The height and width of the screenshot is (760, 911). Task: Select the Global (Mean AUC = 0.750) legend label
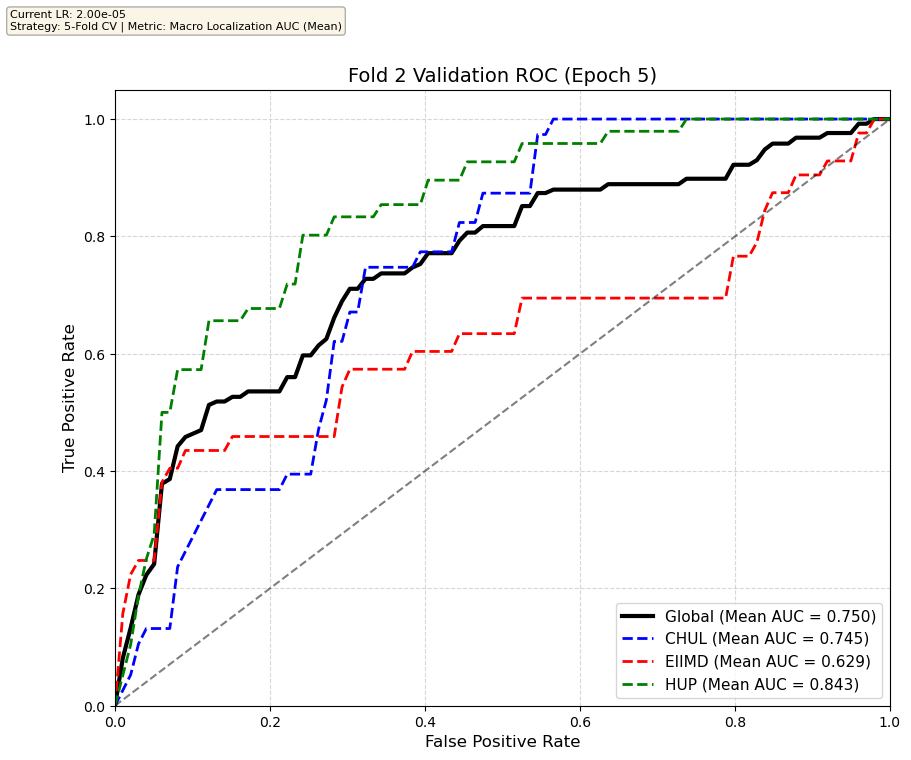(x=770, y=616)
